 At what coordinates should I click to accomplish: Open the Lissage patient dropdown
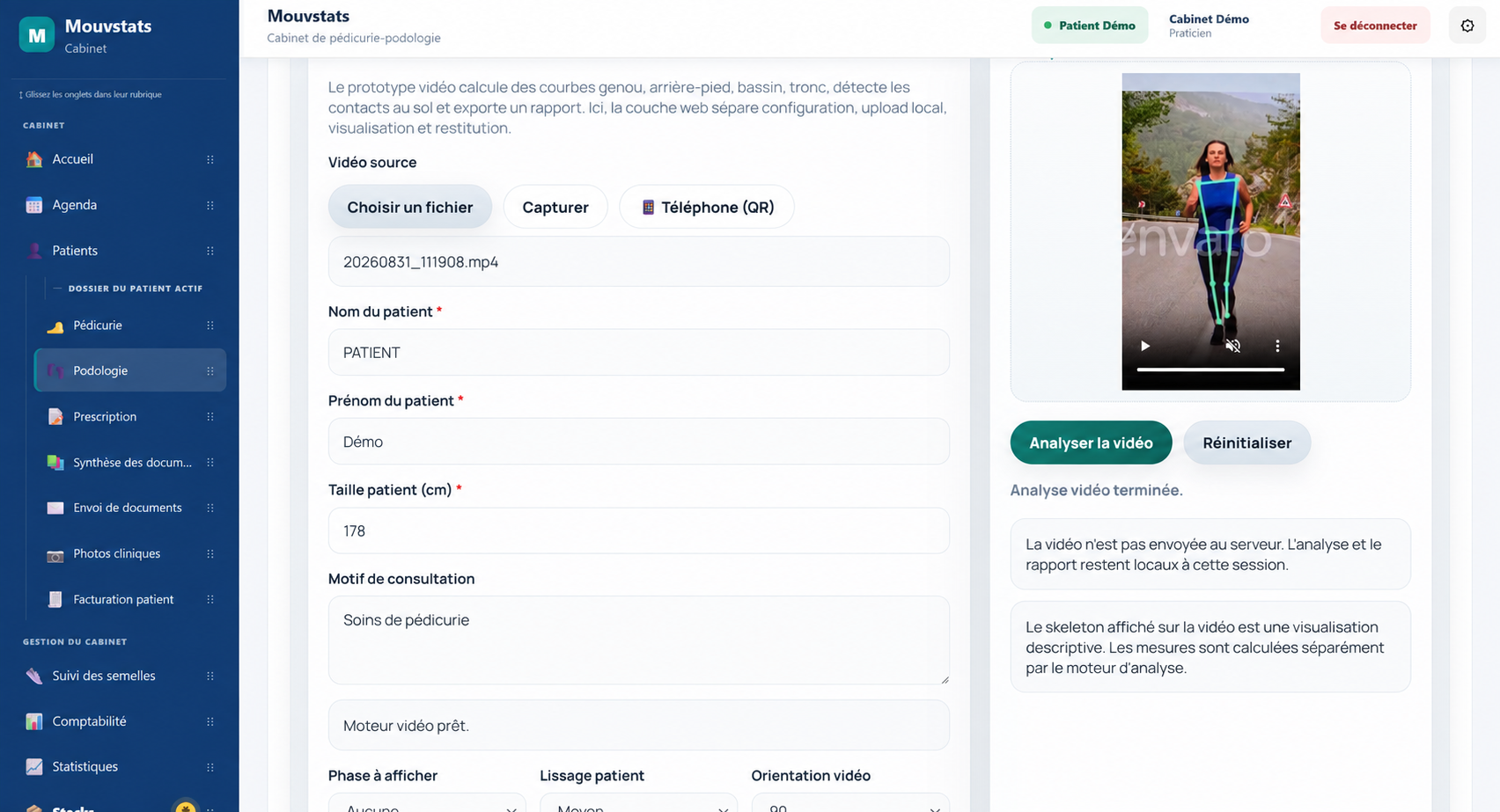coord(638,806)
